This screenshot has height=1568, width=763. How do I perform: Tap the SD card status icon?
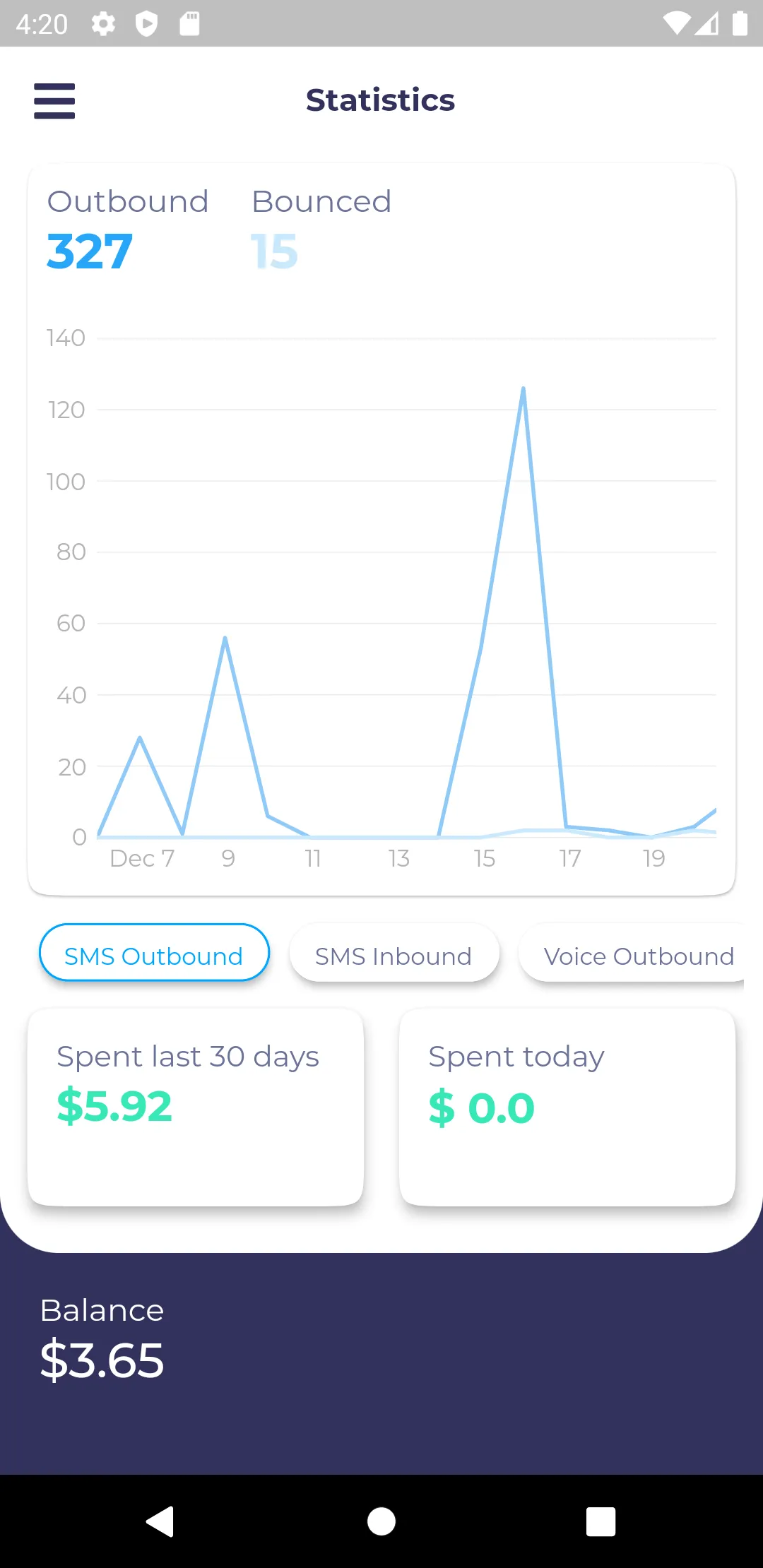189,24
